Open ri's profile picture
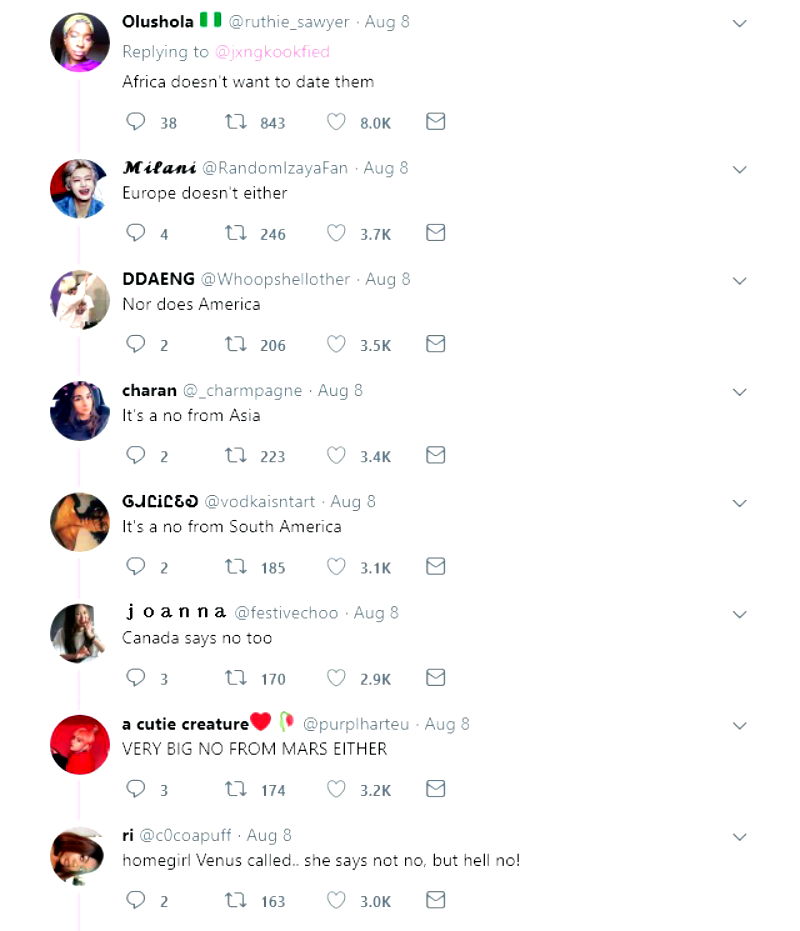Image resolution: width=800 pixels, height=931 pixels. [80, 855]
